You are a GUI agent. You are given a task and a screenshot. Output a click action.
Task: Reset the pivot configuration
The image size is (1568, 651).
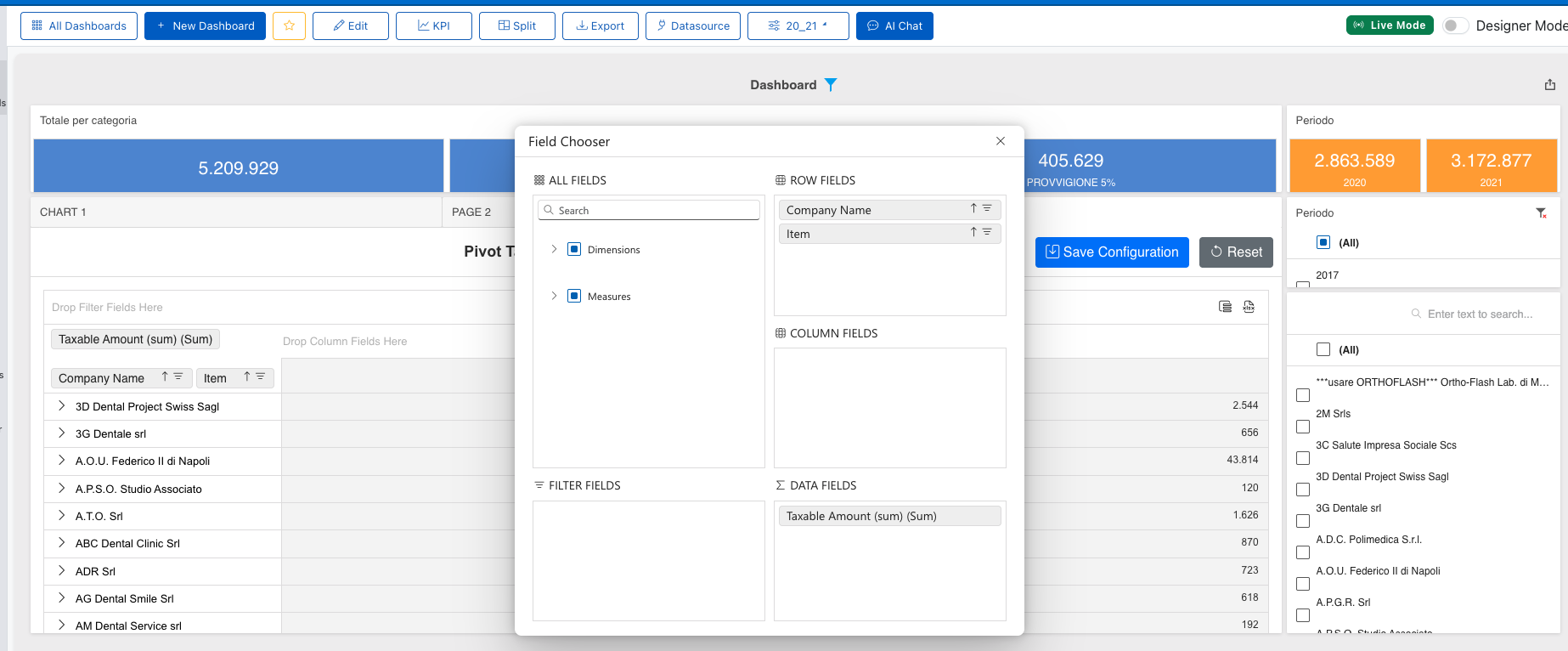(1236, 252)
